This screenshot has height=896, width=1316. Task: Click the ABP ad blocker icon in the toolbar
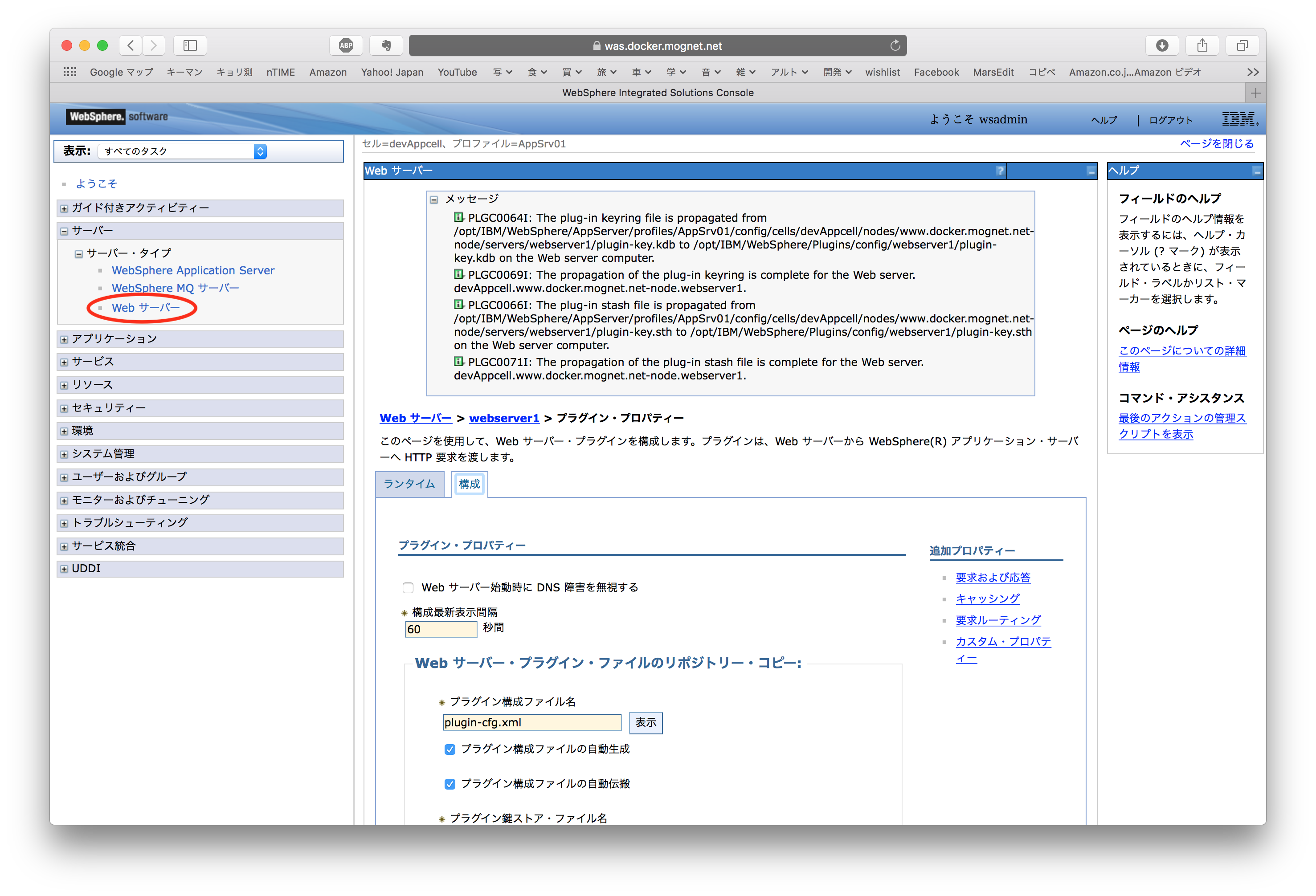point(346,45)
